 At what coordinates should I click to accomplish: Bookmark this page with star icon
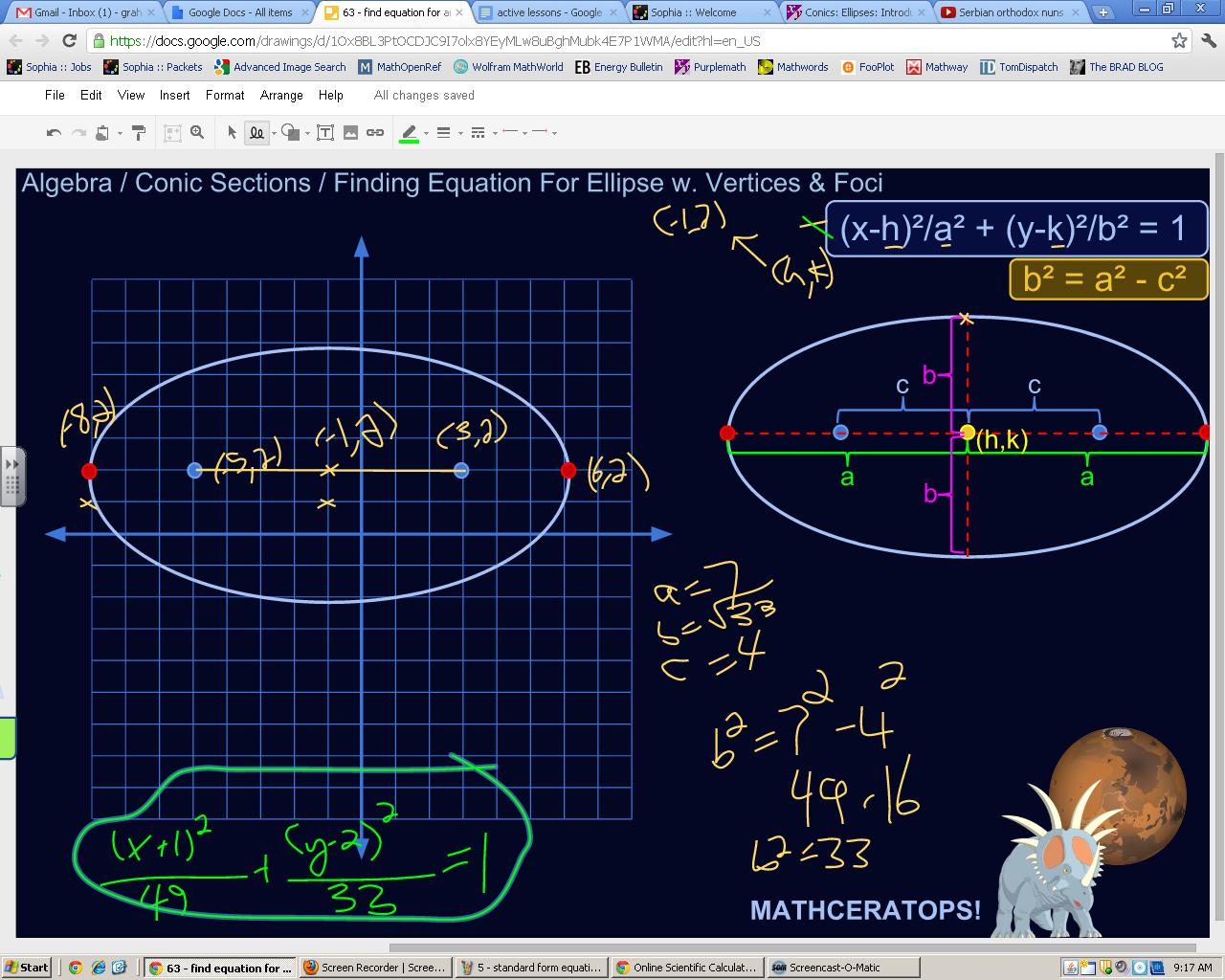tap(1179, 40)
